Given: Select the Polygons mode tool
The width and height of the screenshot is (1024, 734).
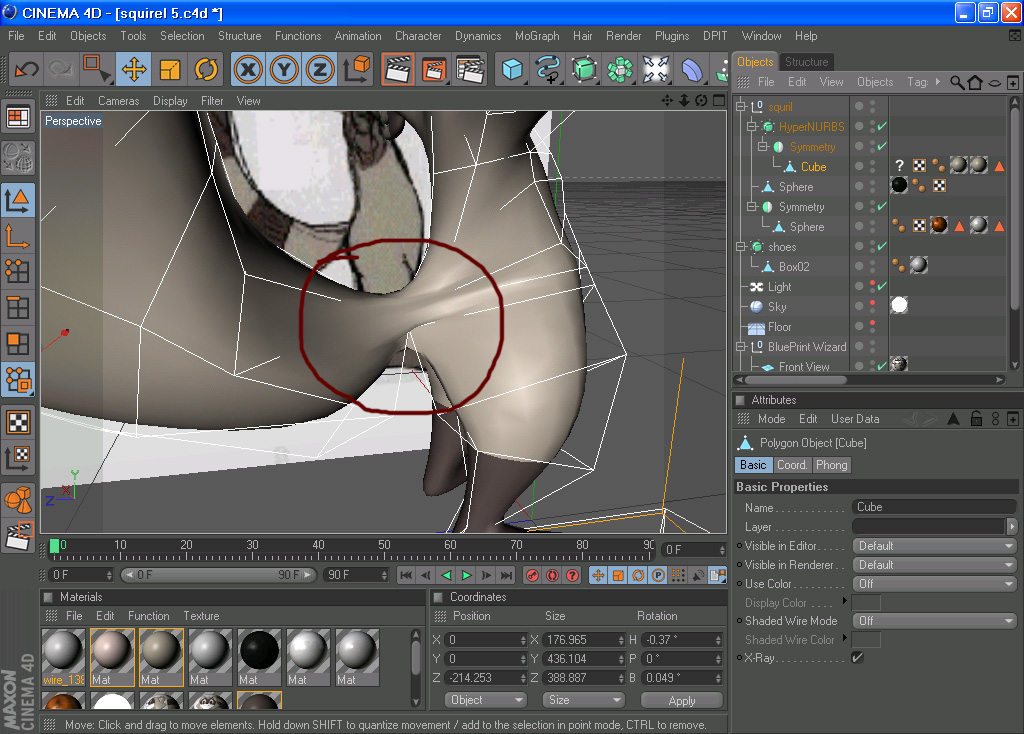Looking at the screenshot, I should pos(18,343).
